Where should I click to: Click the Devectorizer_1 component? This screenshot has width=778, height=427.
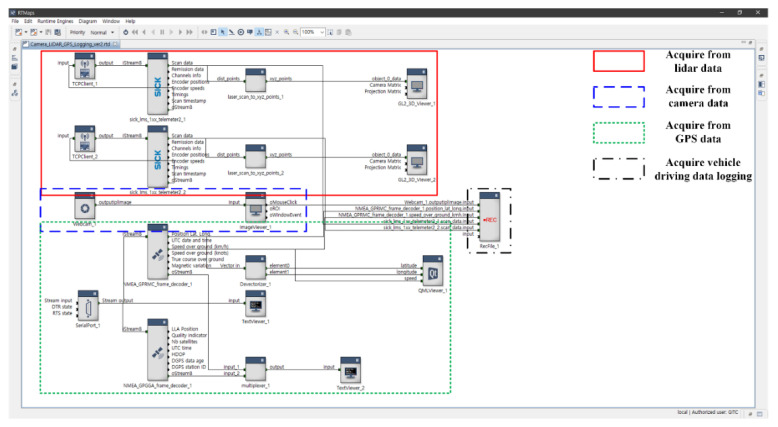pos(254,268)
